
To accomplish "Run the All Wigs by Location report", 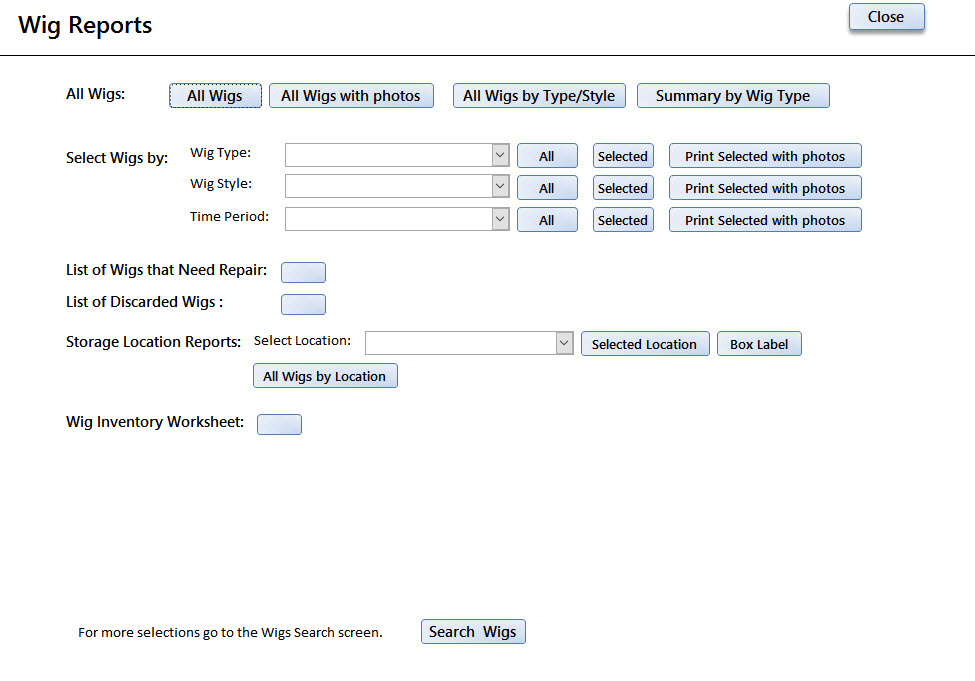I will [325, 376].
